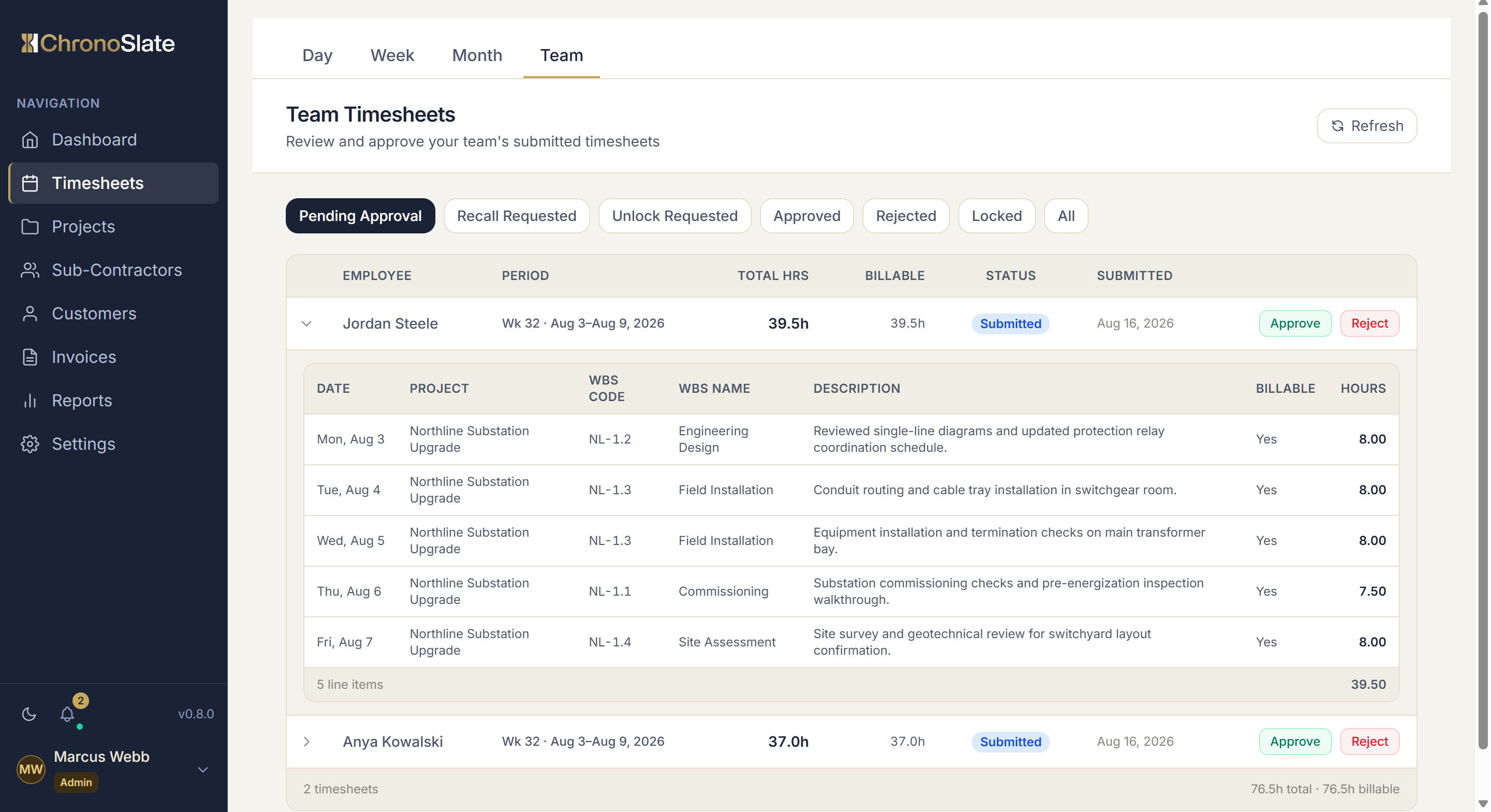The width and height of the screenshot is (1491, 812).
Task: Filter by Rejected timesheets
Action: click(905, 216)
